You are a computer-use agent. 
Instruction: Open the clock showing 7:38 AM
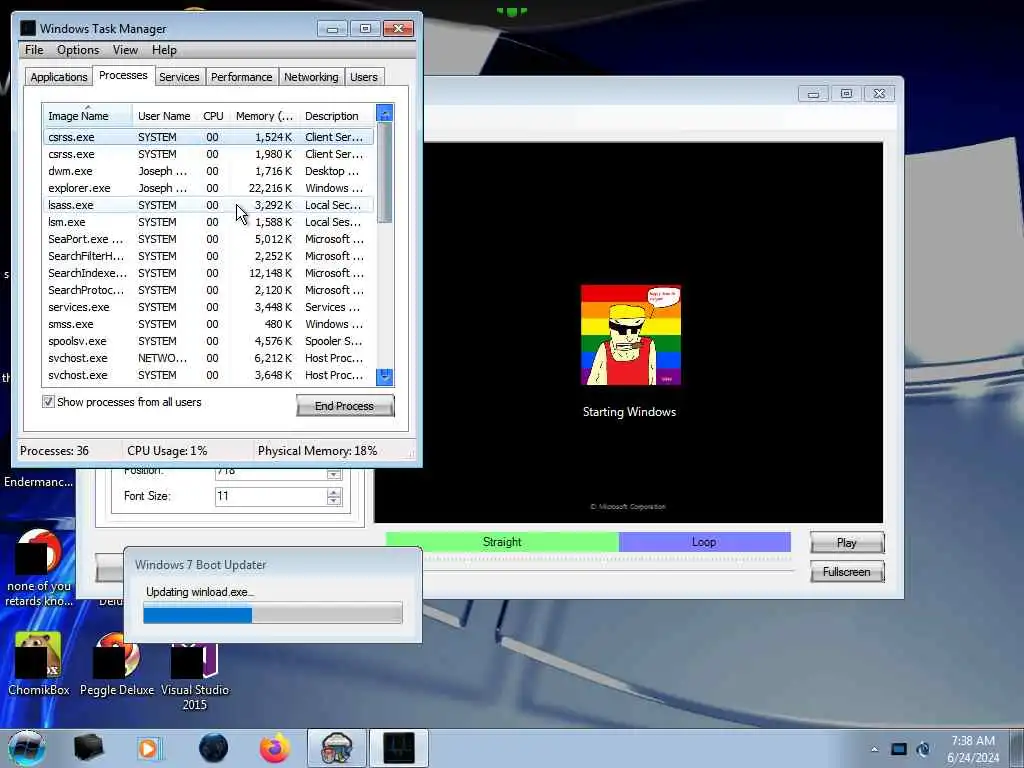(973, 749)
